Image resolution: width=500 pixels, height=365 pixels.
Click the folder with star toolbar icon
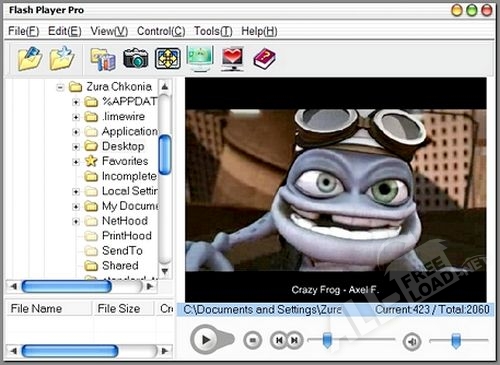pyautogui.click(x=62, y=59)
